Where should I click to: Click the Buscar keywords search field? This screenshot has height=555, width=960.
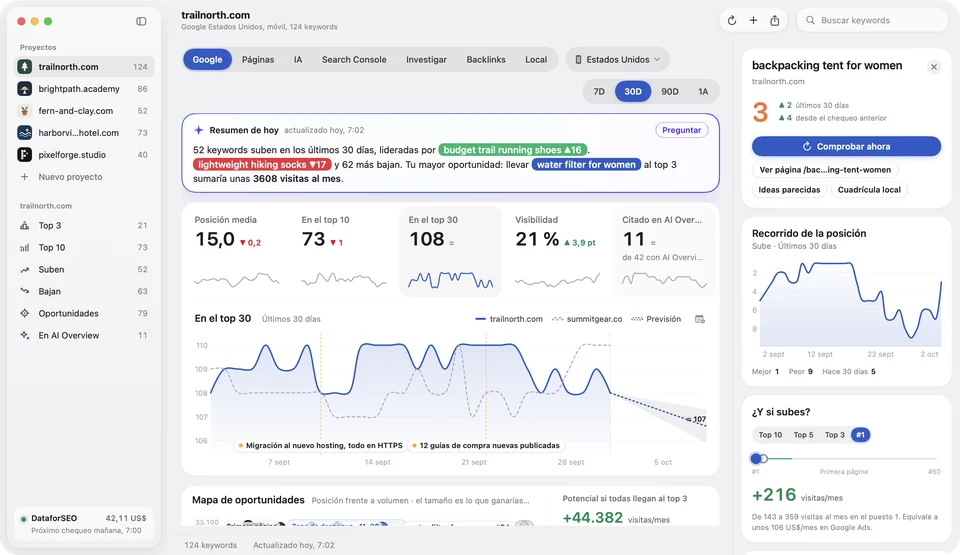pyautogui.click(x=872, y=20)
